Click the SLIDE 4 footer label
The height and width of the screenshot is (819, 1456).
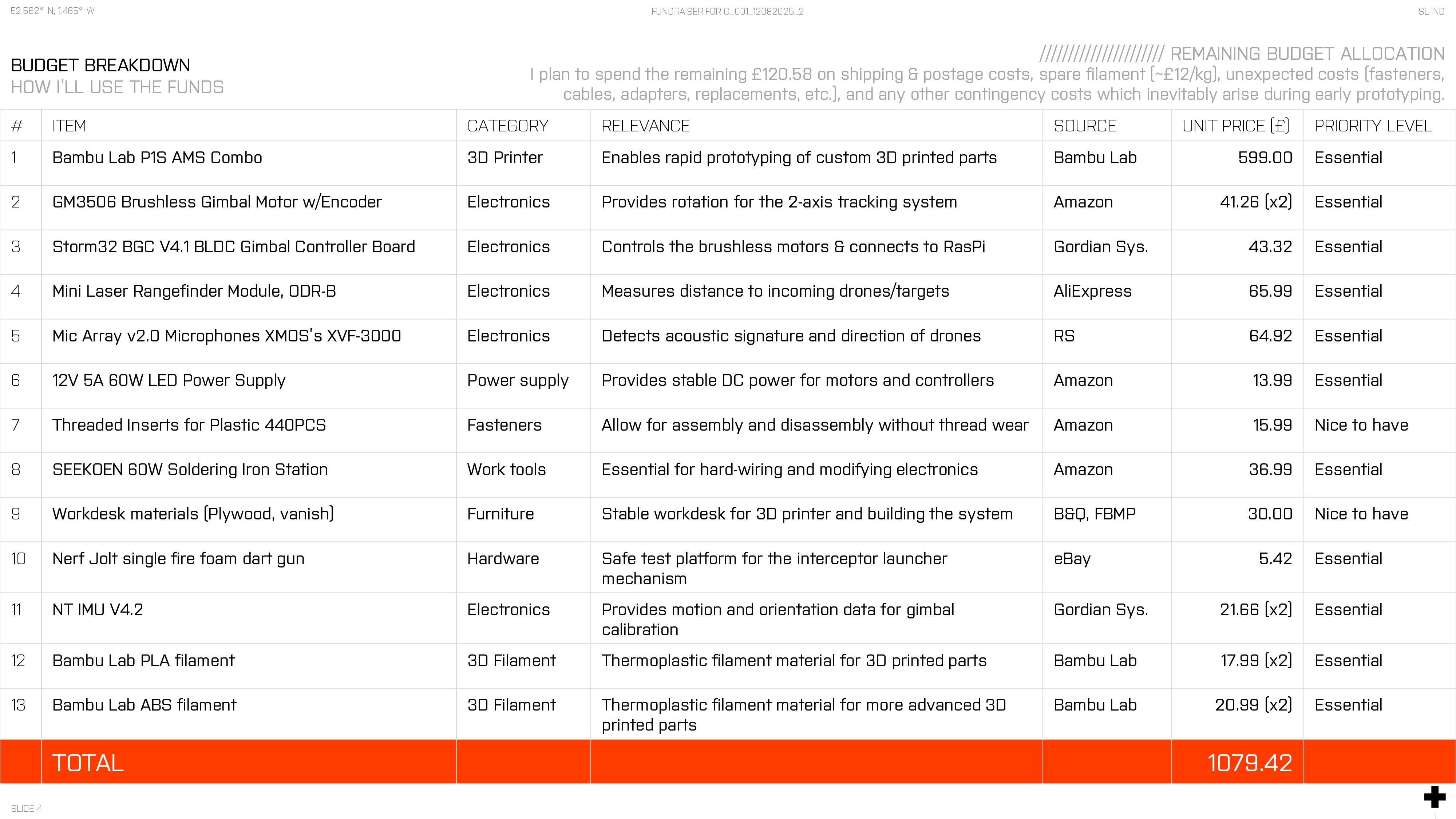point(27,808)
